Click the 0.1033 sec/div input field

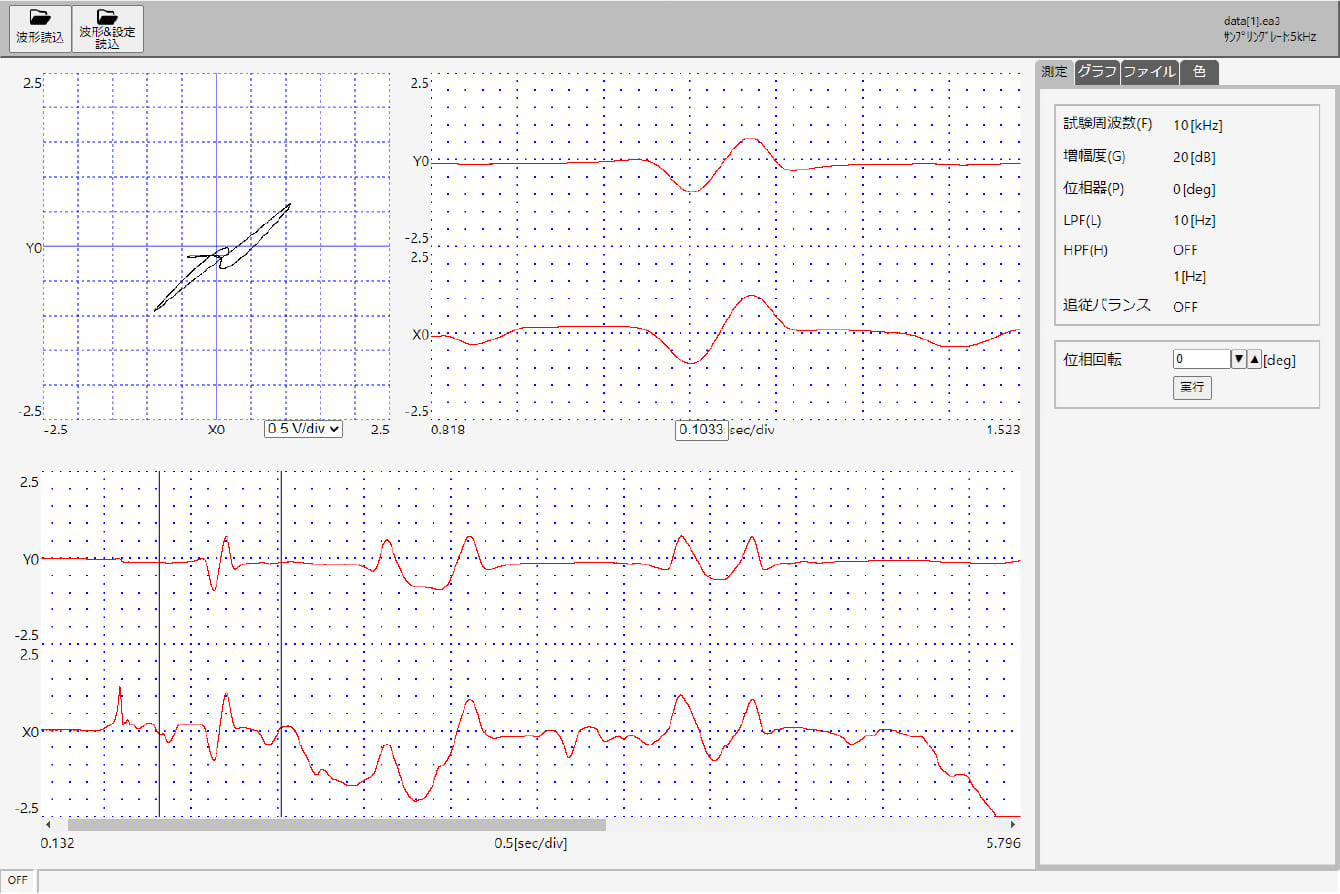pos(702,430)
